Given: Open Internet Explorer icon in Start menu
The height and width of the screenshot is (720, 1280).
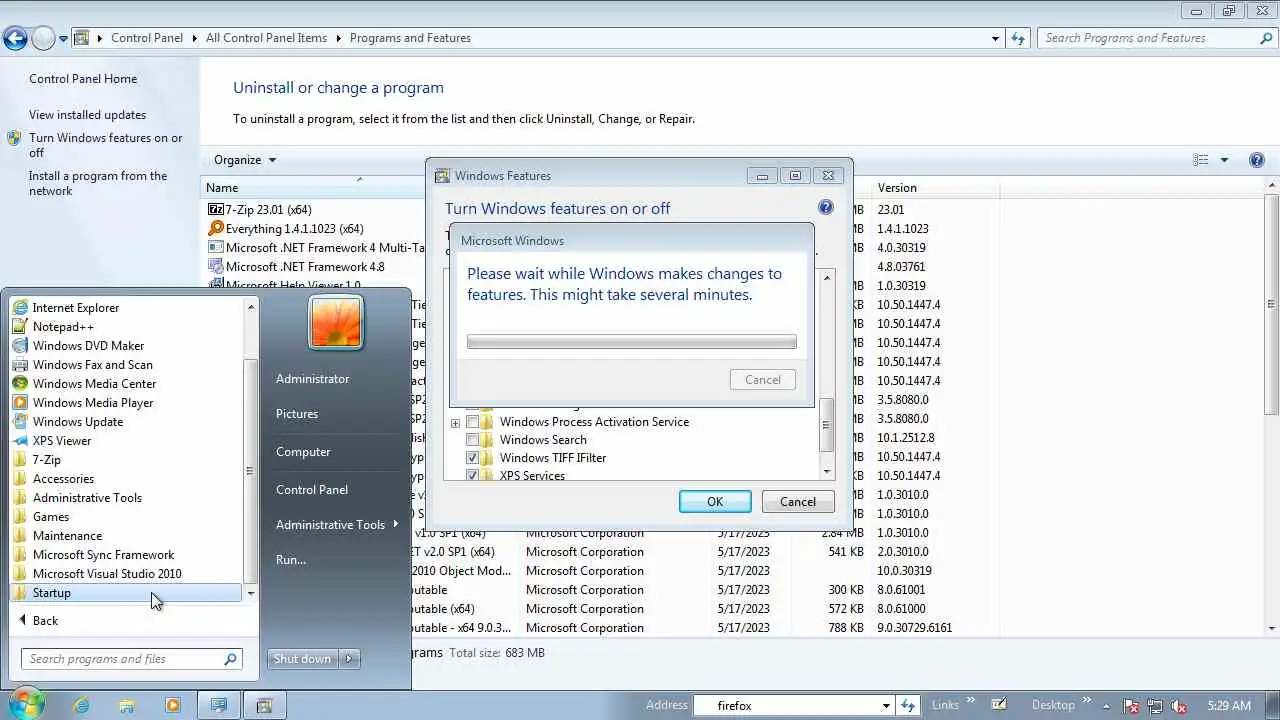Looking at the screenshot, I should [20, 308].
